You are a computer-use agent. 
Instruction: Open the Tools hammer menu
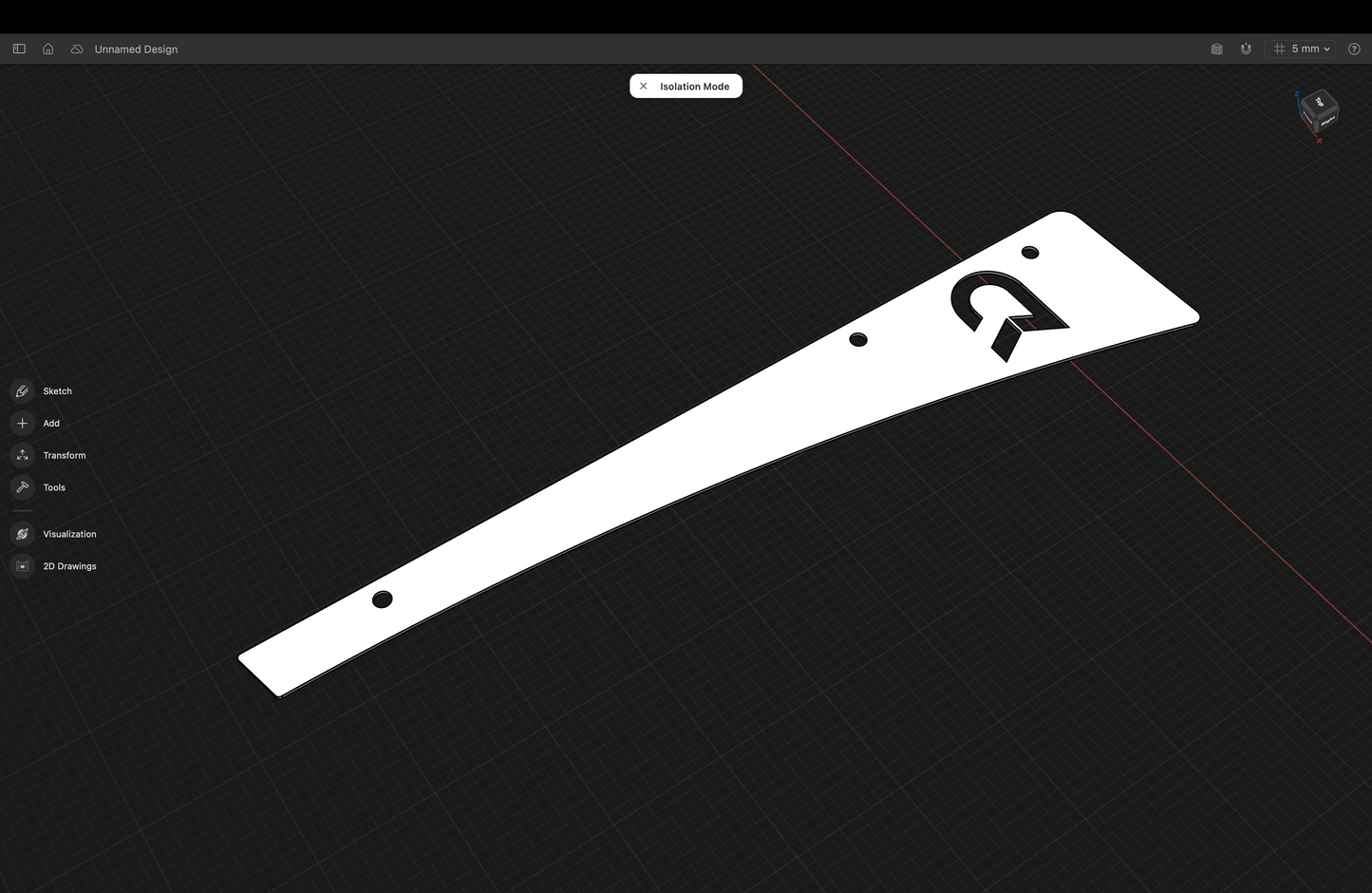(x=23, y=487)
